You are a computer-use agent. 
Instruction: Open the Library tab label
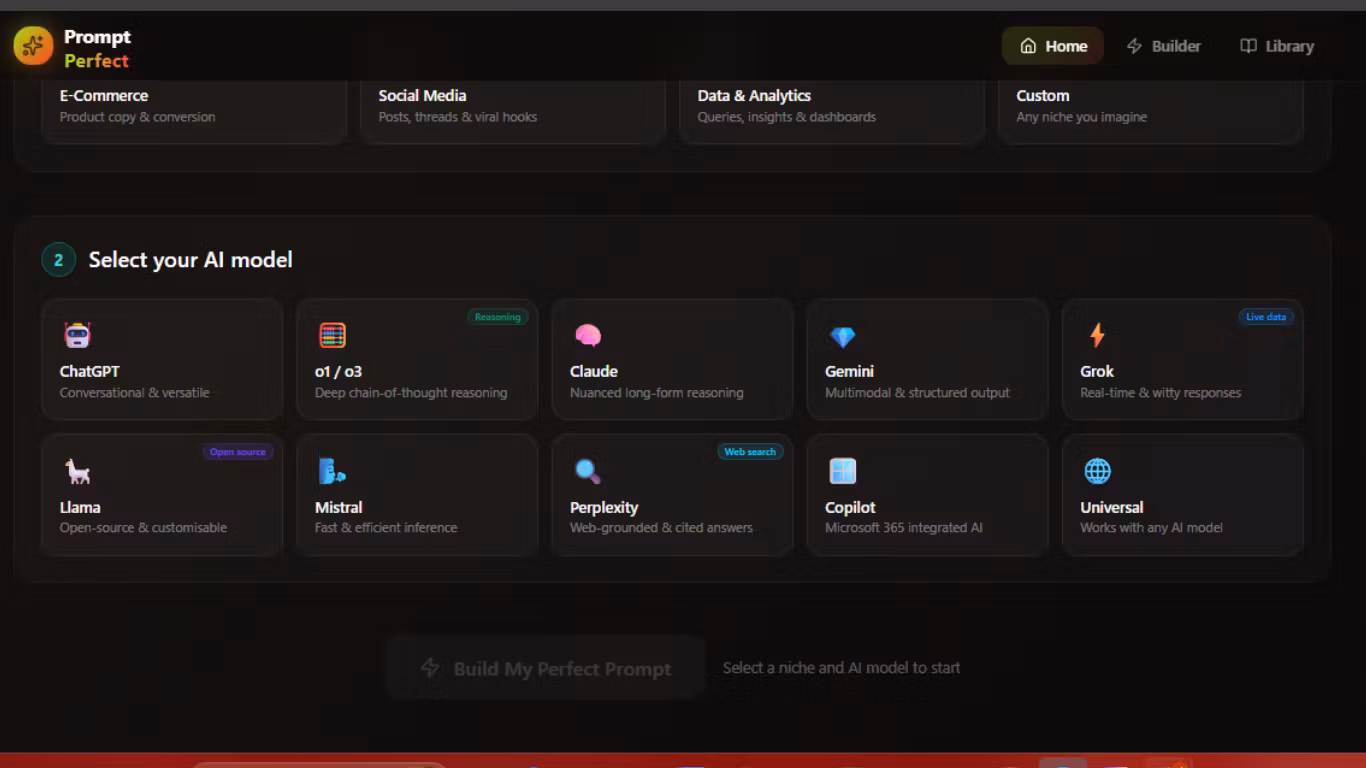1289,46
